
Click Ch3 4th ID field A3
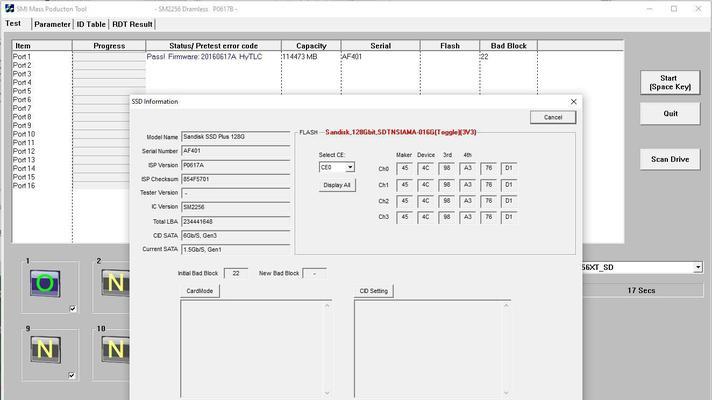pyautogui.click(x=468, y=217)
